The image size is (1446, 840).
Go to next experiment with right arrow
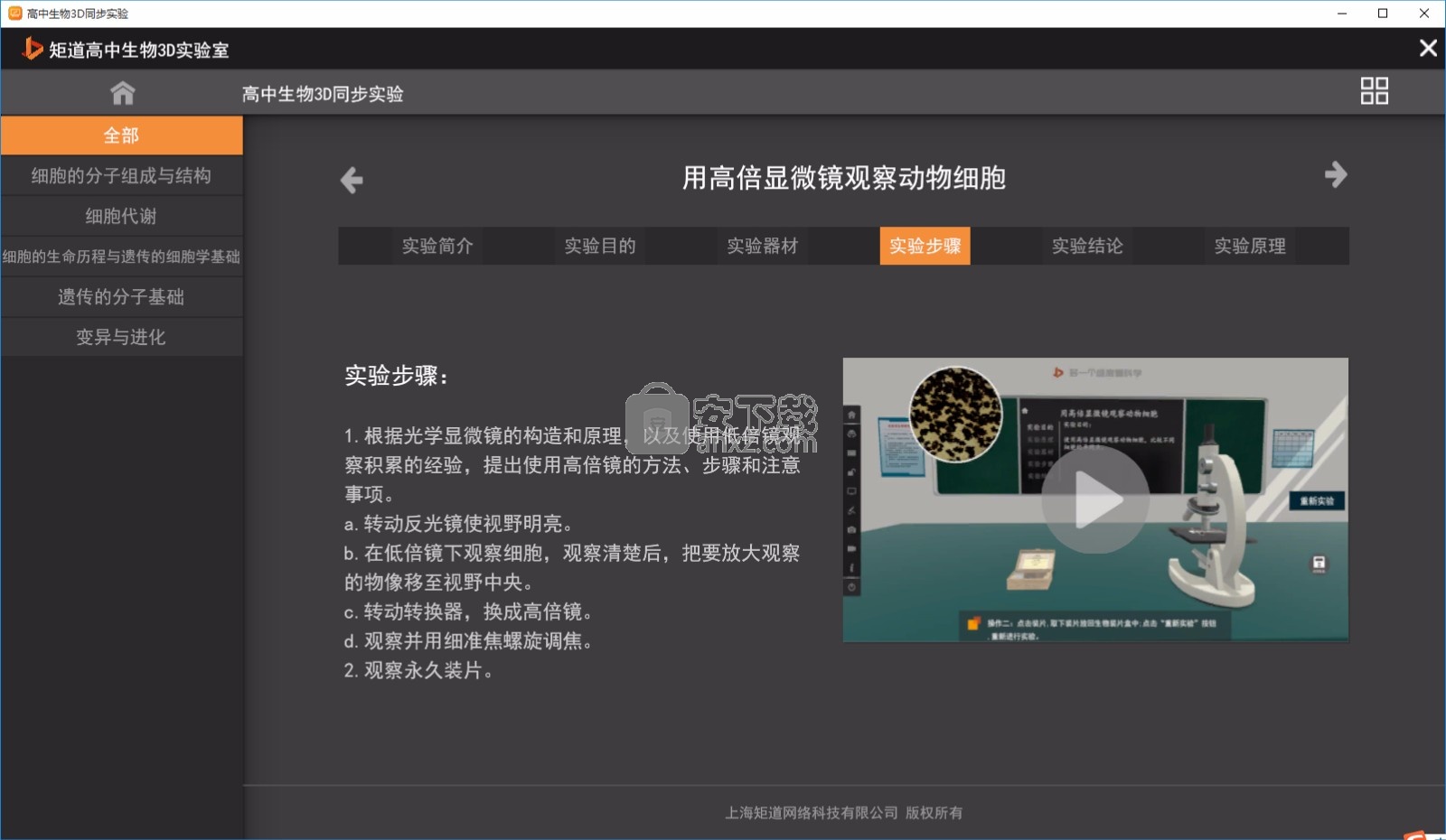pyautogui.click(x=1336, y=174)
